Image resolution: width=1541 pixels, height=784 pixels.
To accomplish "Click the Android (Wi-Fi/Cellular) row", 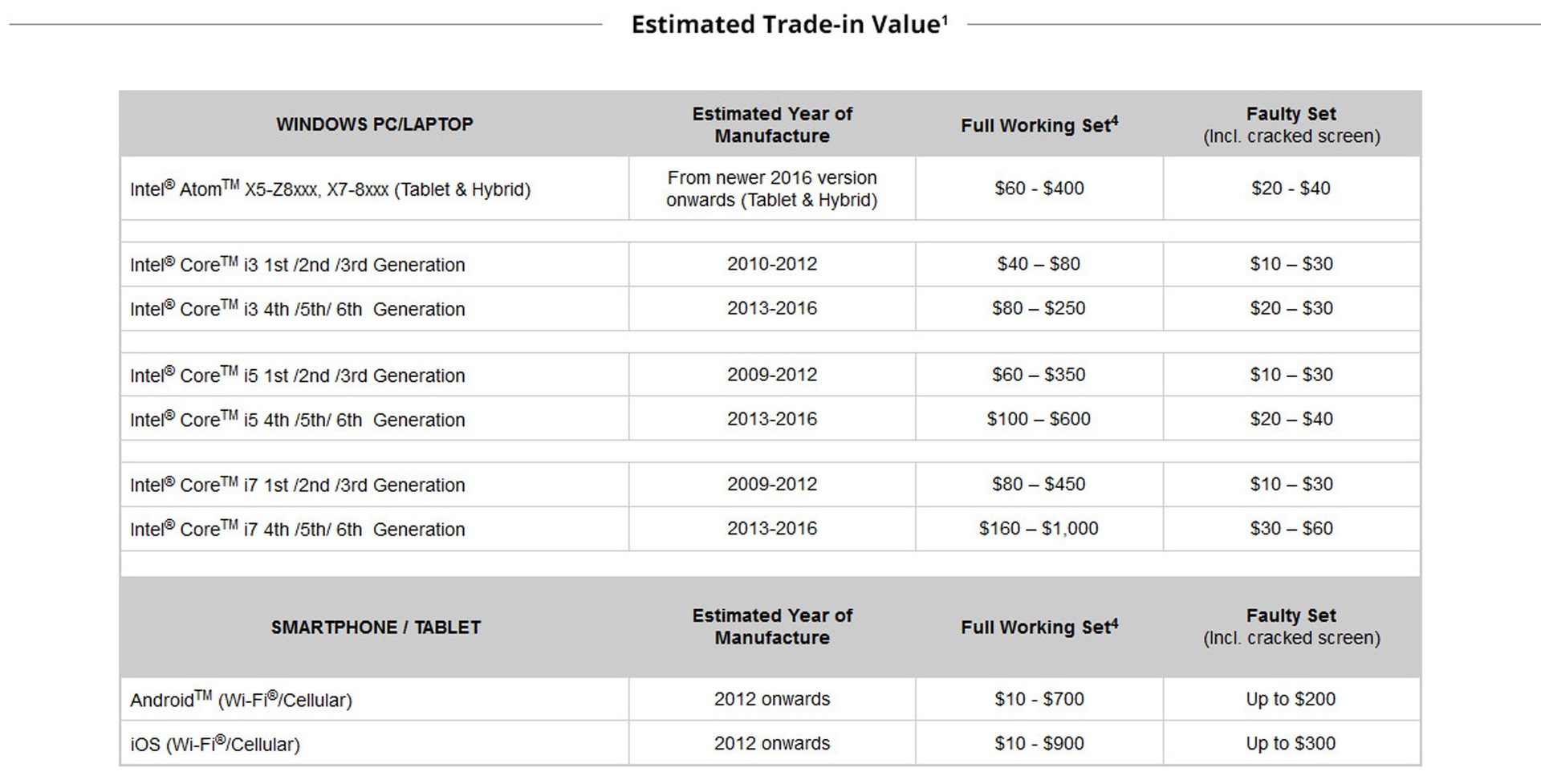I will (770, 699).
